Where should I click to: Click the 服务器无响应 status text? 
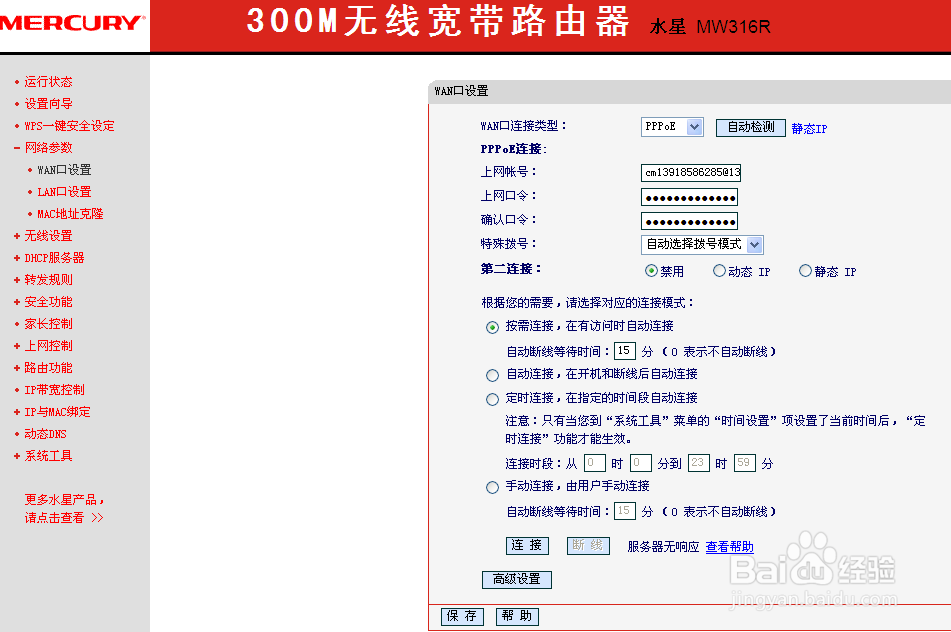pos(663,547)
